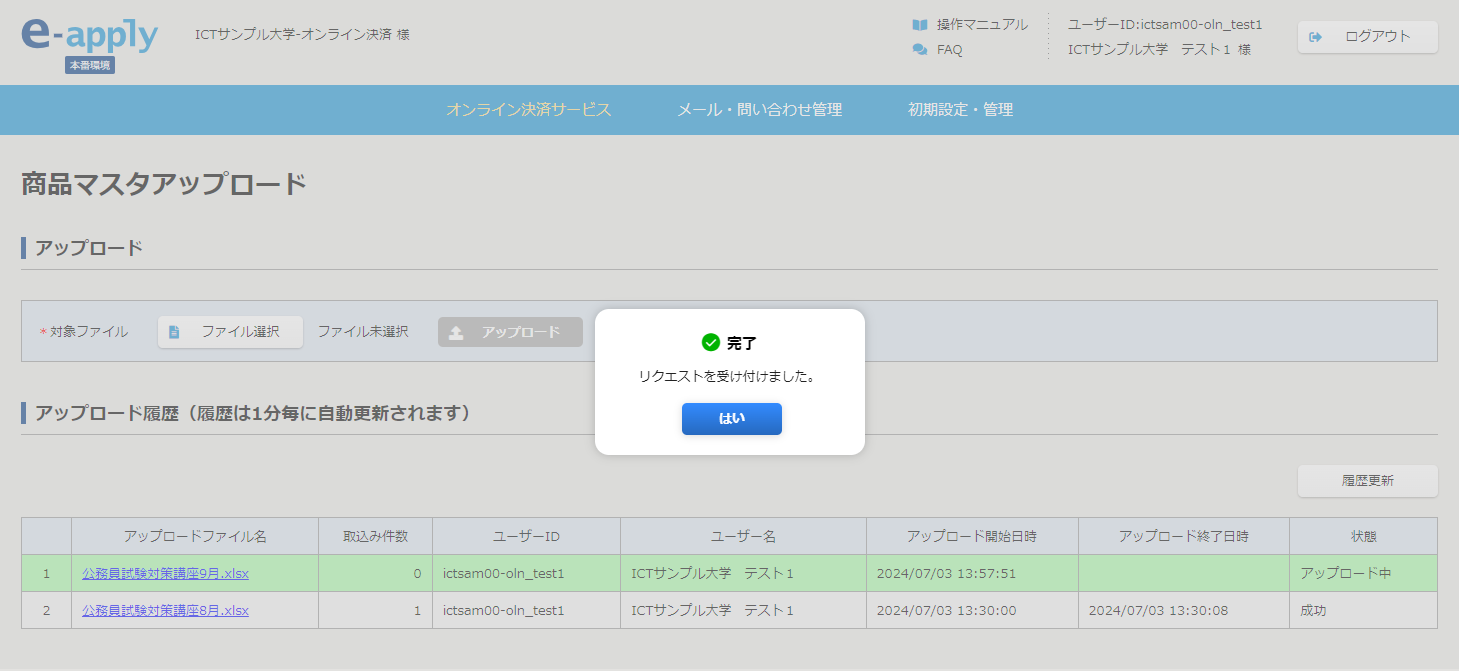Open the FAQ link
The width and height of the screenshot is (1459, 671).
coord(949,50)
